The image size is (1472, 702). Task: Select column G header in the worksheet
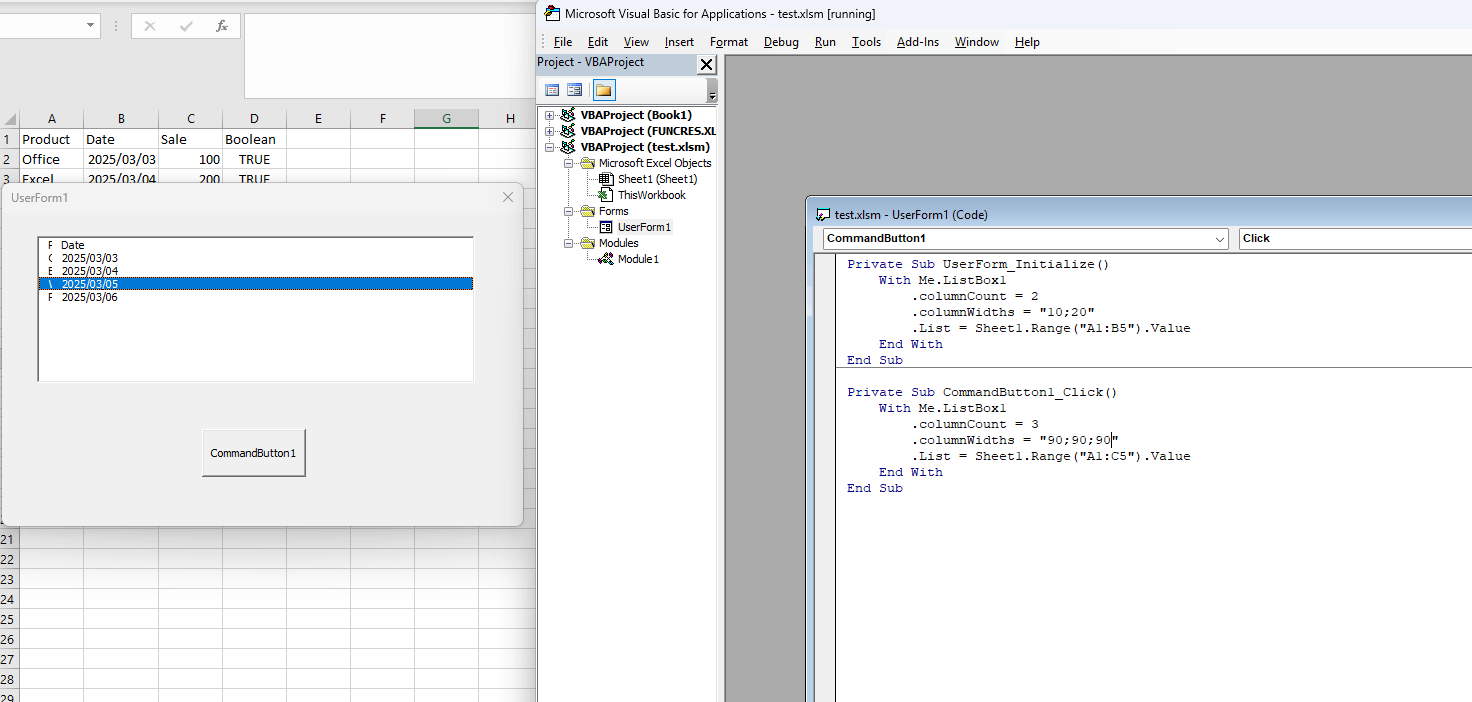tap(446, 119)
